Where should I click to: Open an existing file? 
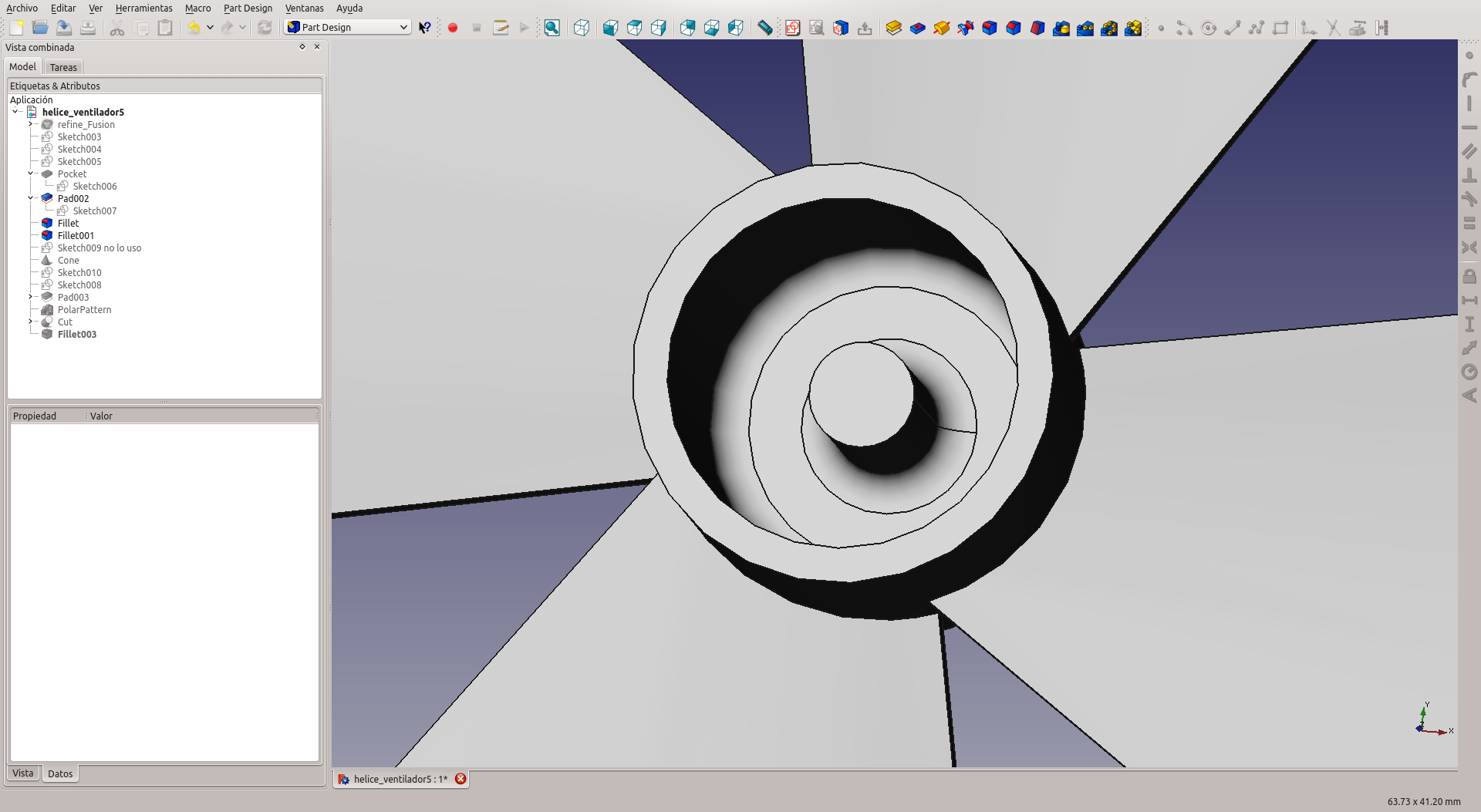40,28
